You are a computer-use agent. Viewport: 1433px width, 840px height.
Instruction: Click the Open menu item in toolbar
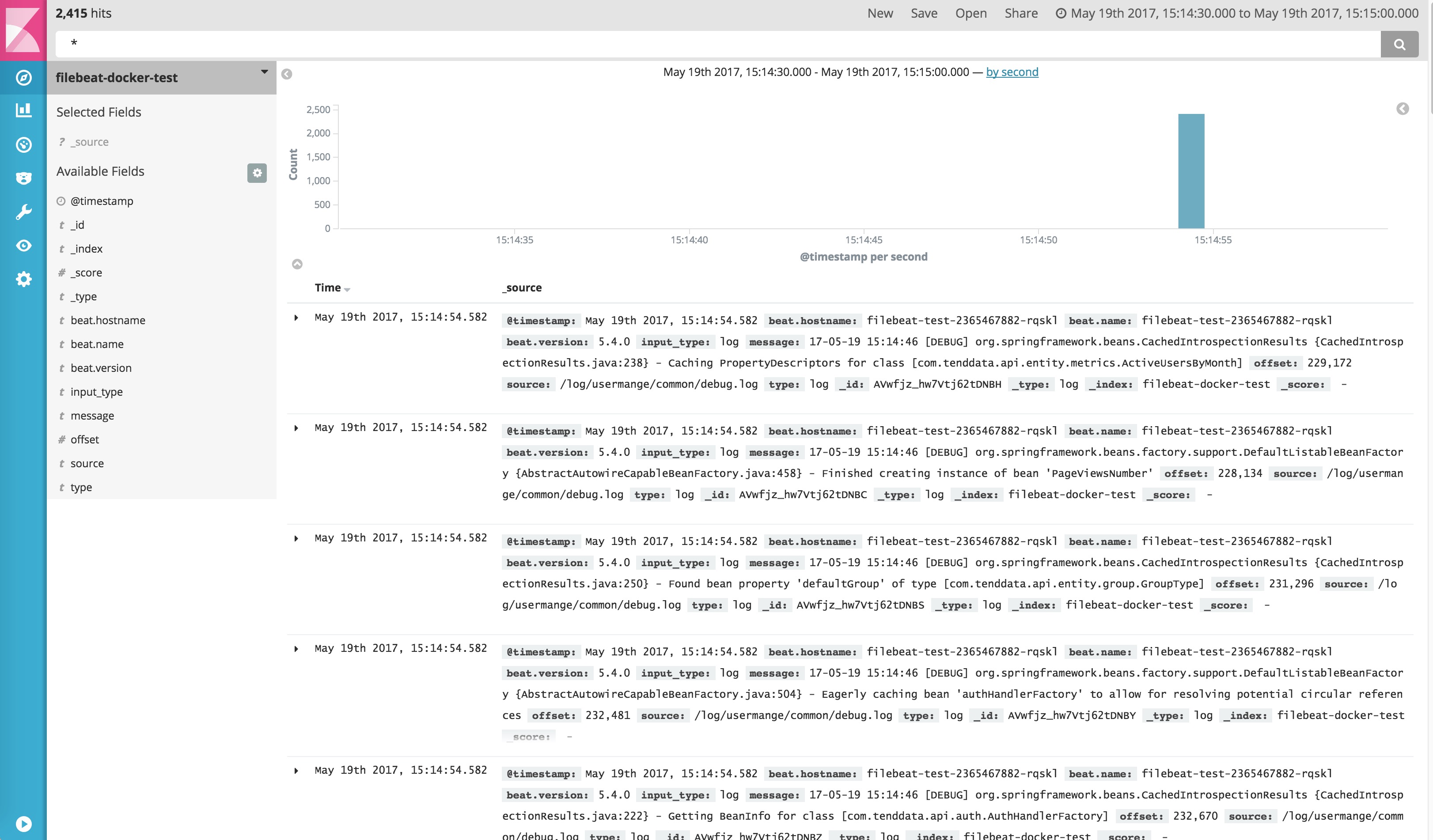(x=970, y=13)
